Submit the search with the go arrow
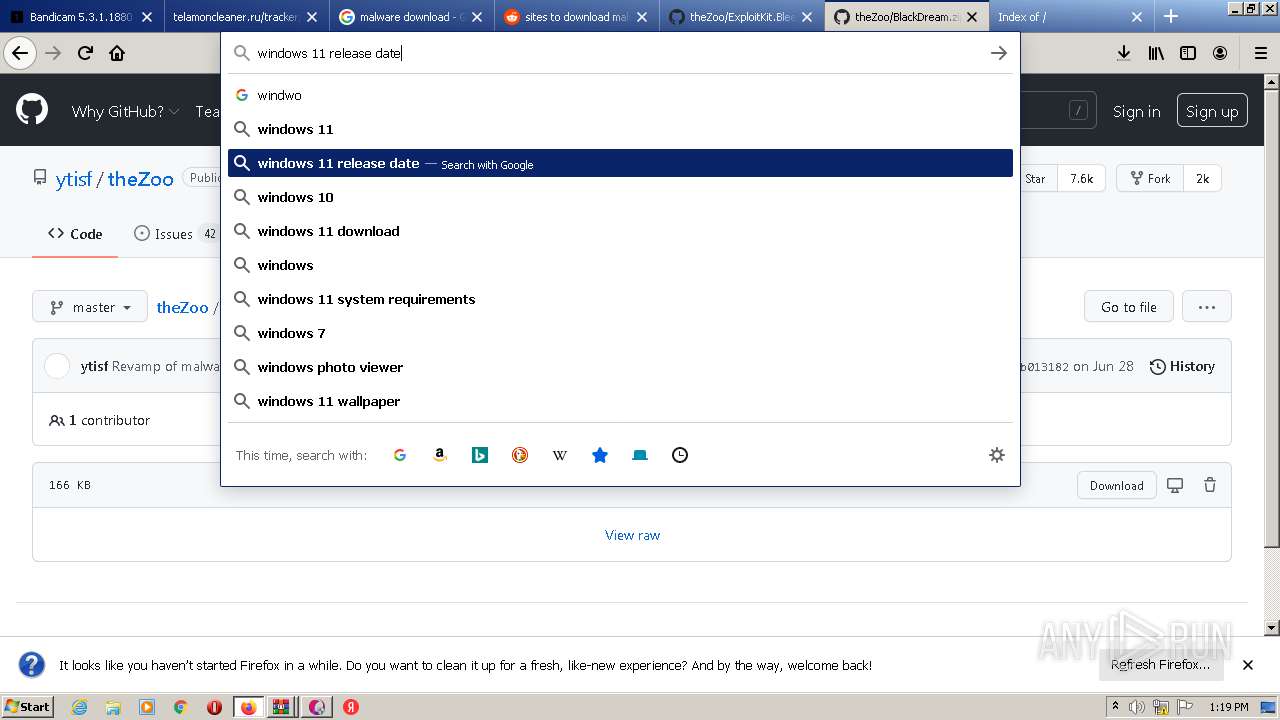 pyautogui.click(x=998, y=53)
